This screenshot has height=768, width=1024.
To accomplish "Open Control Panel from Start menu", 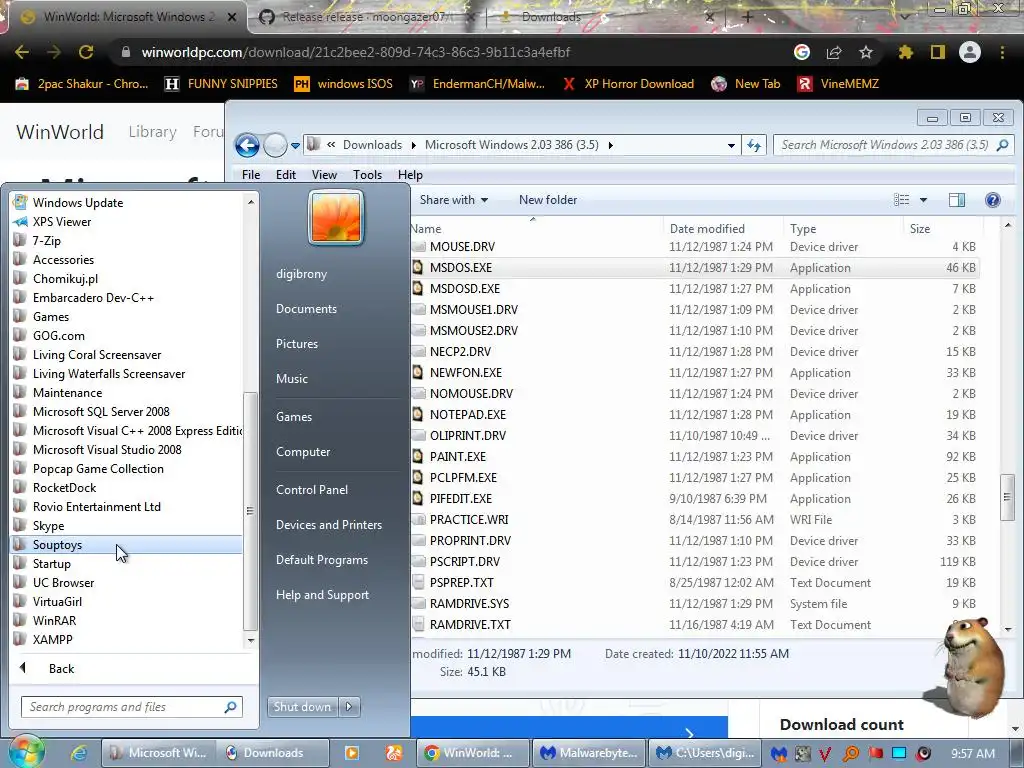I will [x=312, y=490].
